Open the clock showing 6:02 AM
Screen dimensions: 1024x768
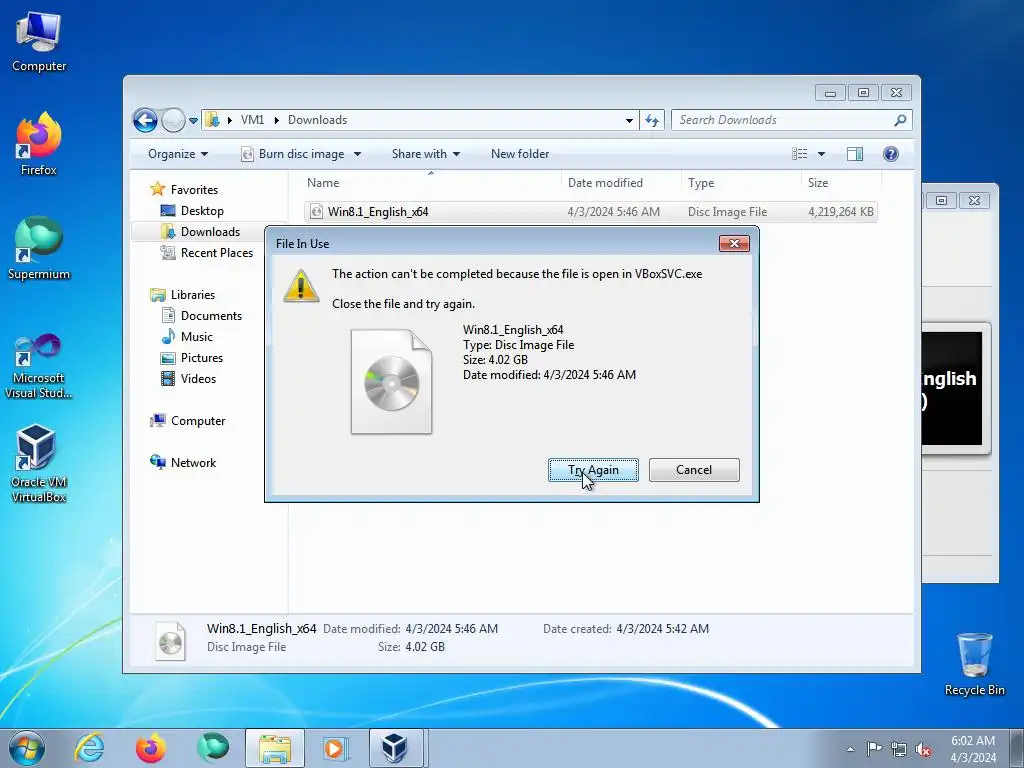pyautogui.click(x=973, y=749)
